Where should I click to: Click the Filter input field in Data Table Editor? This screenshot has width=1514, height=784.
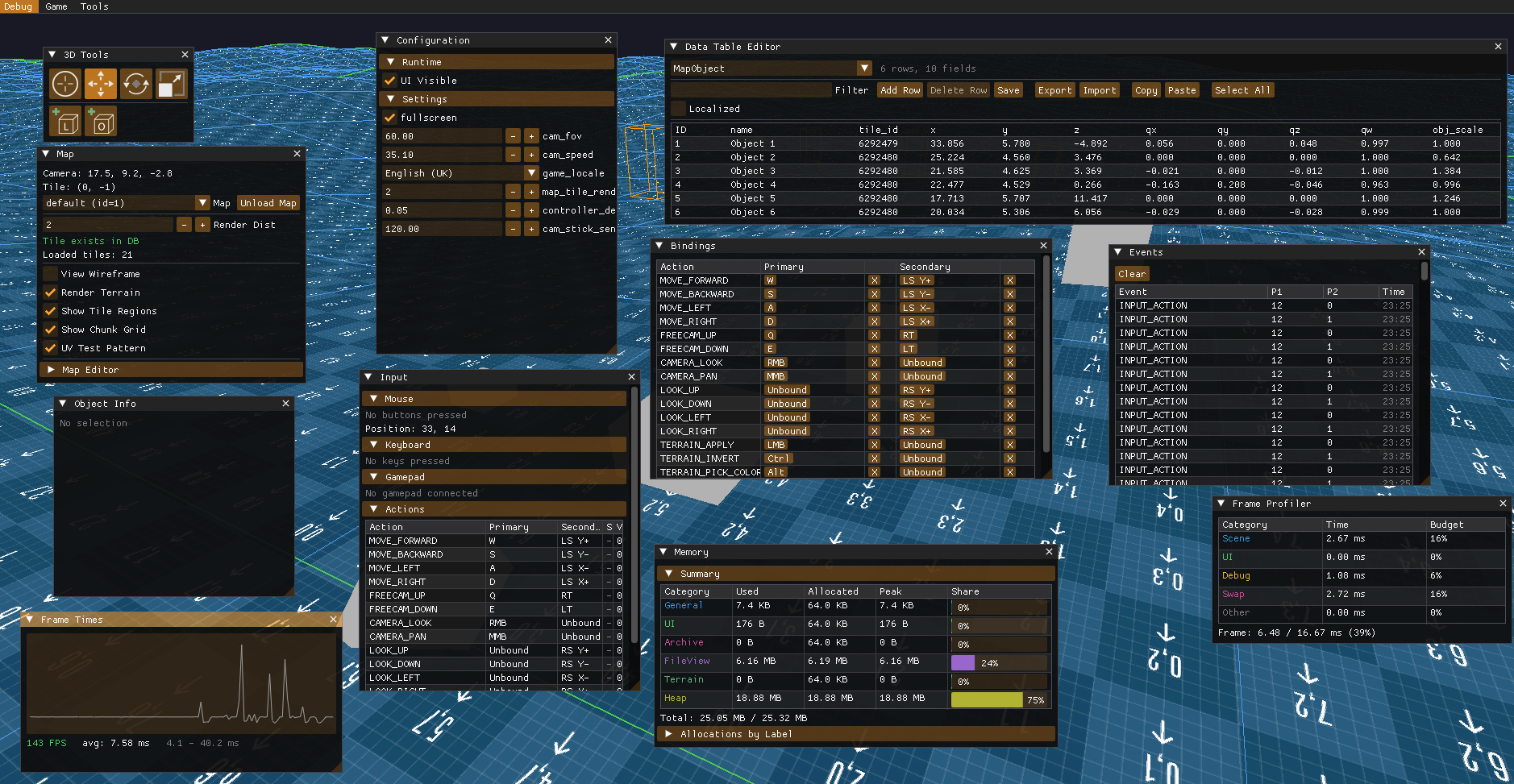point(751,90)
